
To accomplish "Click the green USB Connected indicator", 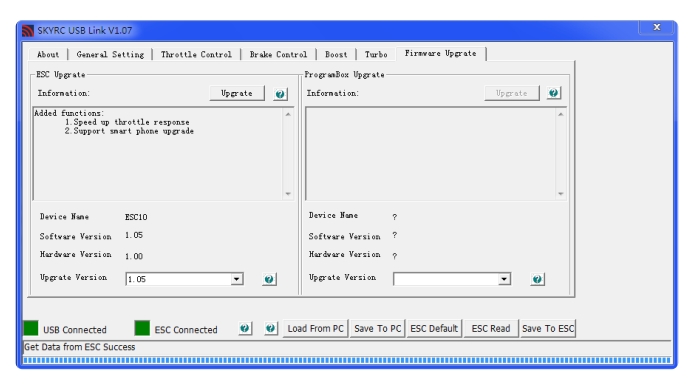I will tap(31, 328).
